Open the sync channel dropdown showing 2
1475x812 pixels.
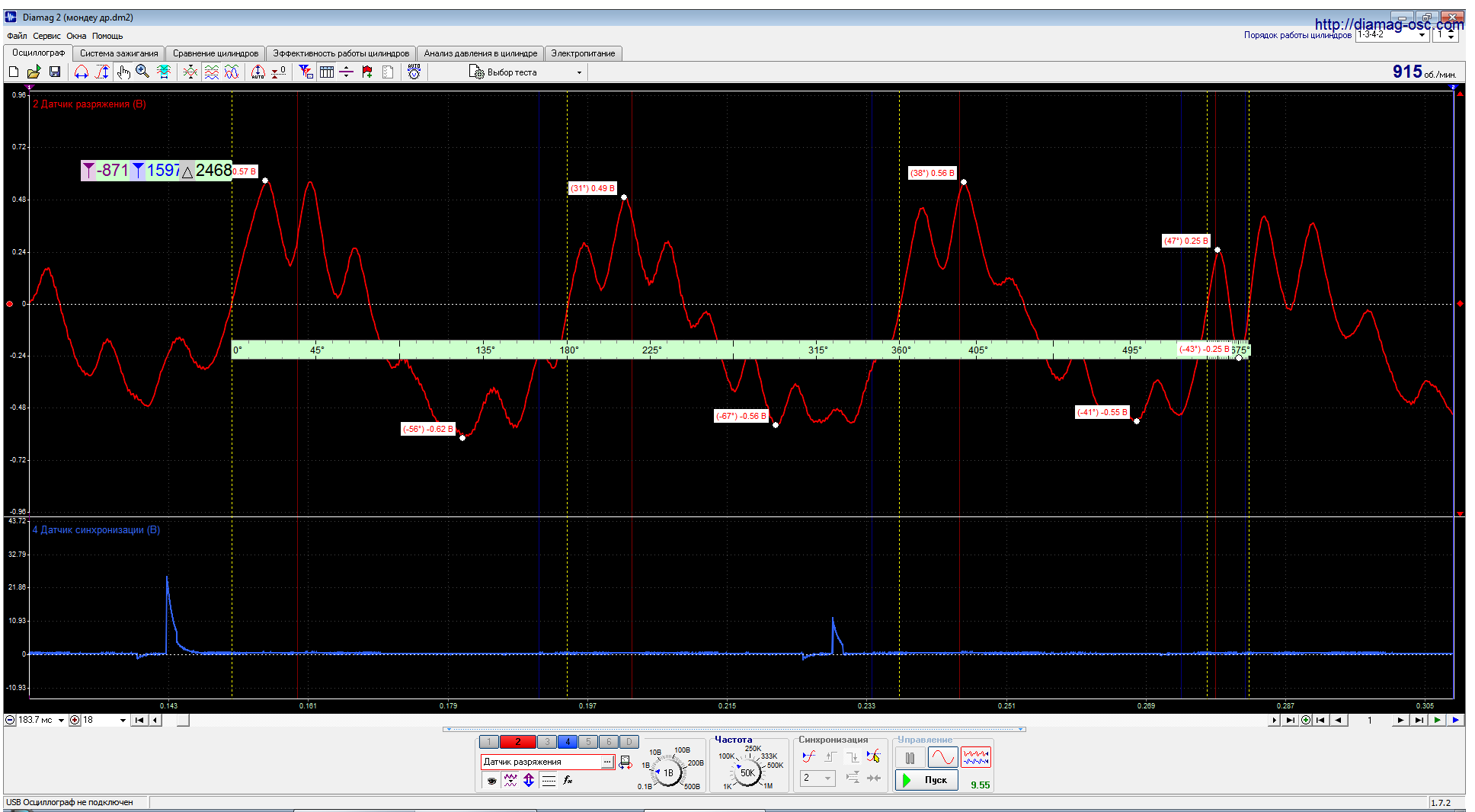click(818, 778)
